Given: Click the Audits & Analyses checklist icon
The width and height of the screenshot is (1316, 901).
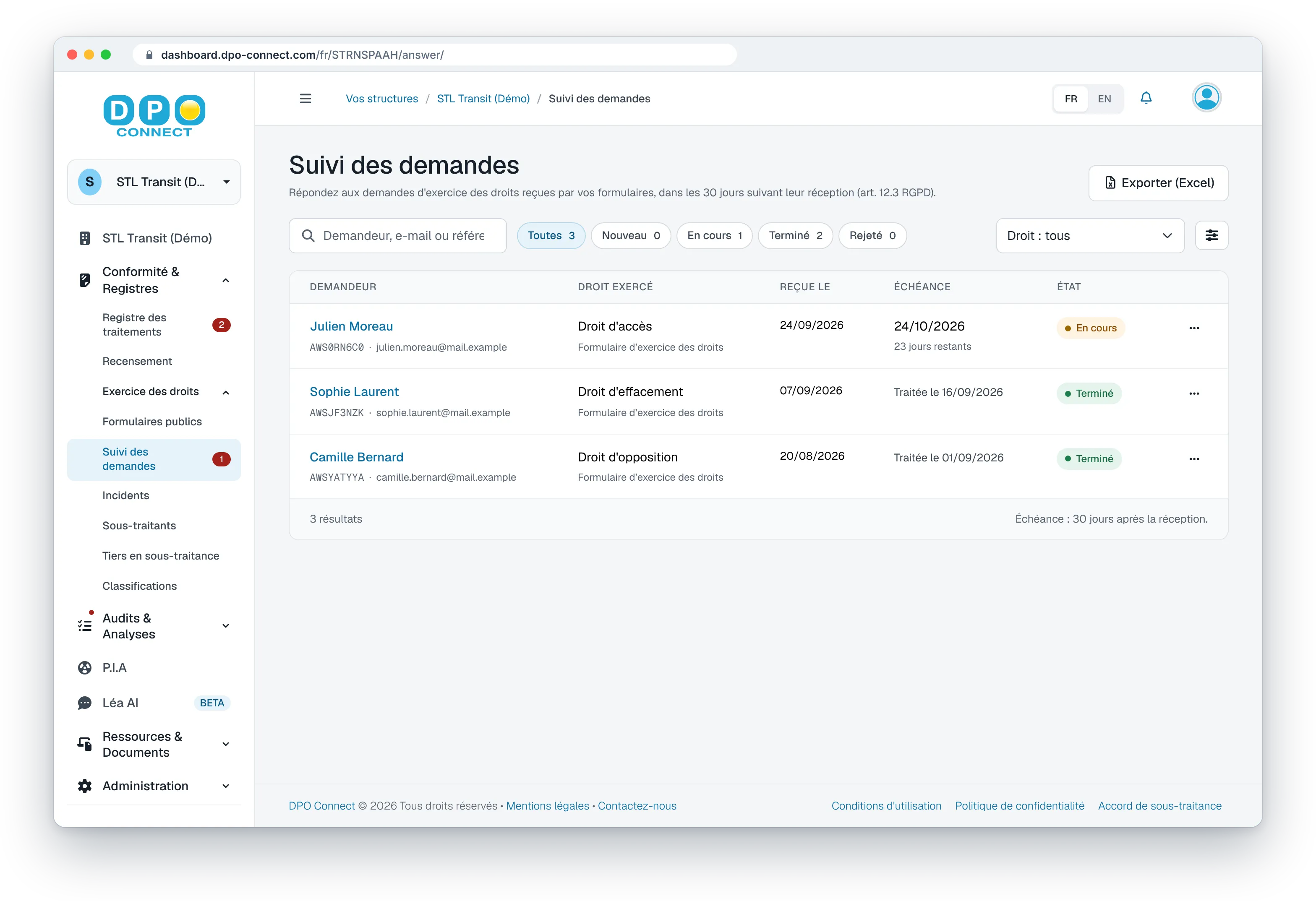Looking at the screenshot, I should (84, 625).
